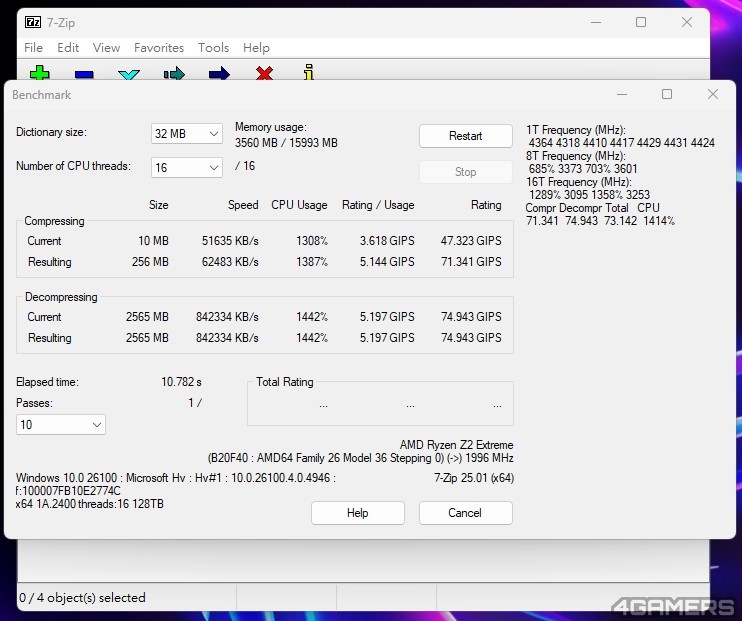Open the File menu
The height and width of the screenshot is (621, 742).
(x=33, y=48)
